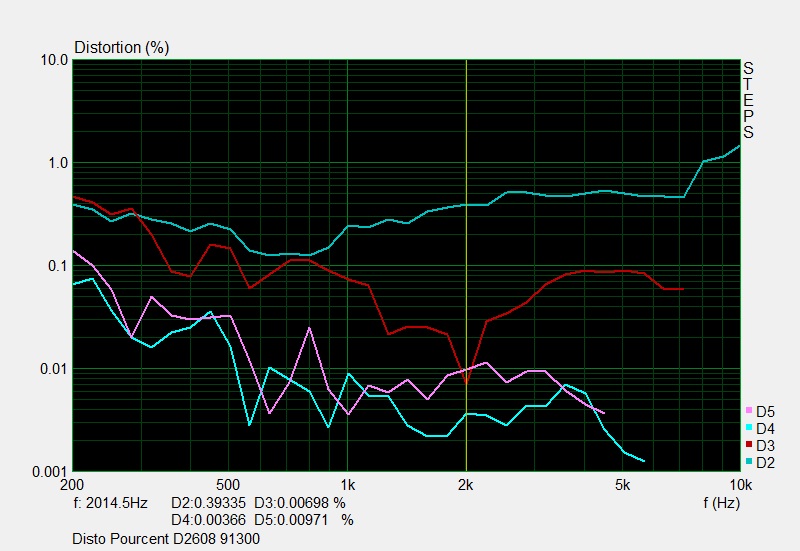Screen dimensions: 800x551
Task: Click the 10.0 value on the Y axis
Action: [x=53, y=60]
